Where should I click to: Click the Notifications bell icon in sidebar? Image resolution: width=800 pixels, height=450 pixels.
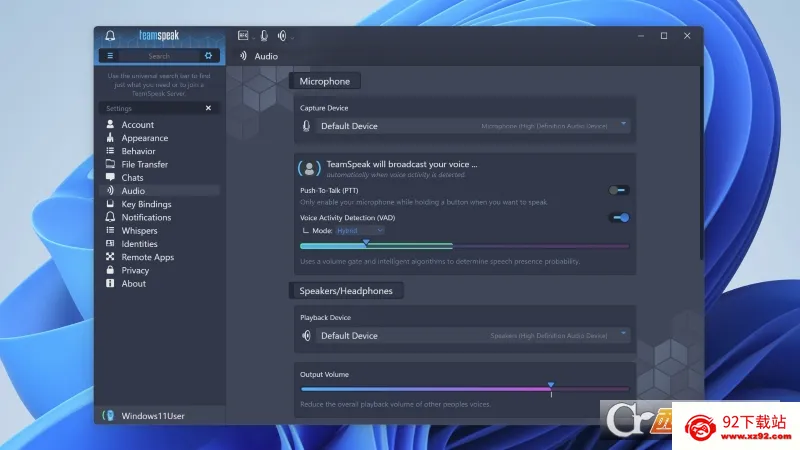tap(110, 217)
